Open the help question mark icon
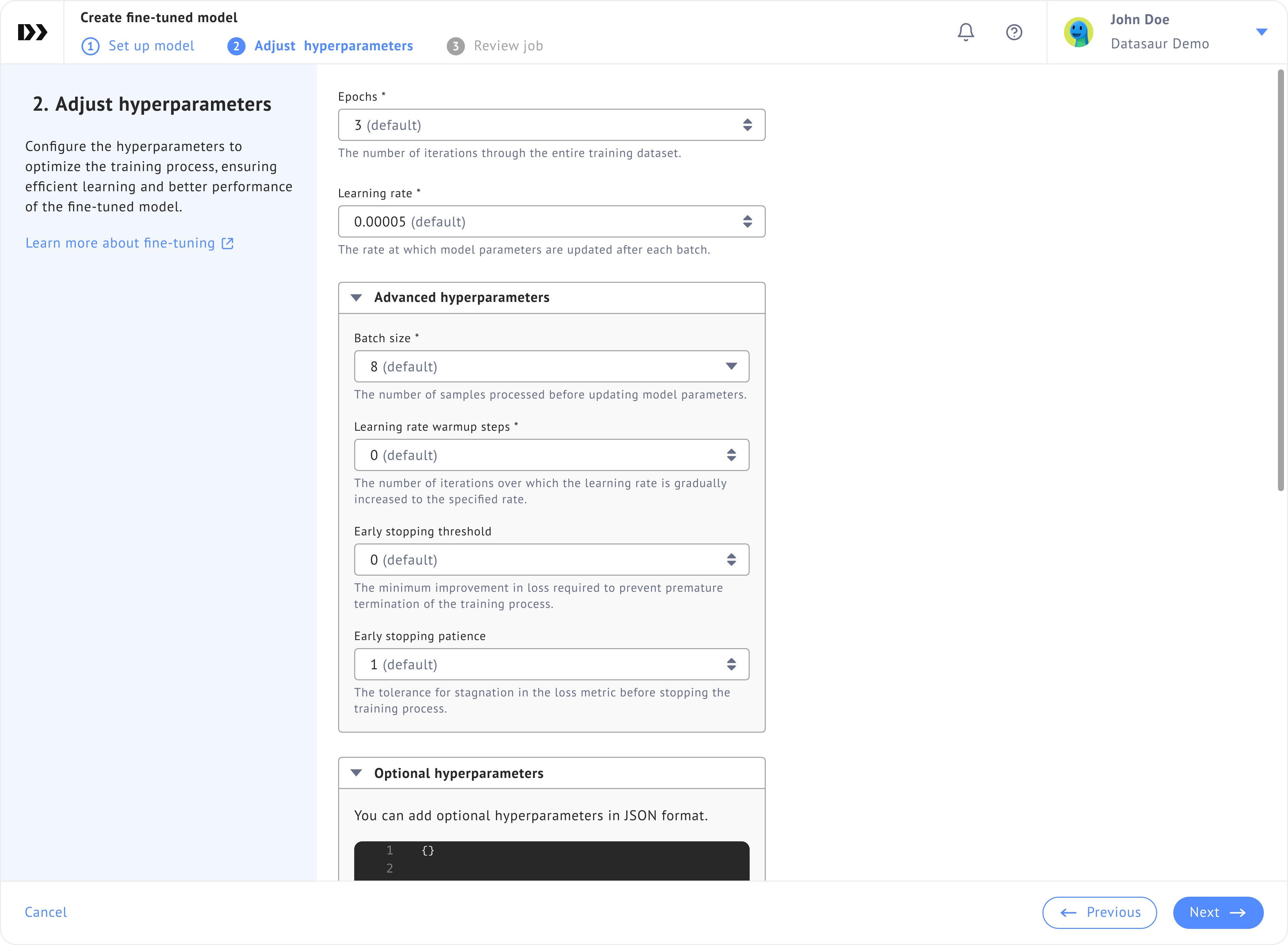This screenshot has width=1288, height=945. [x=1014, y=32]
